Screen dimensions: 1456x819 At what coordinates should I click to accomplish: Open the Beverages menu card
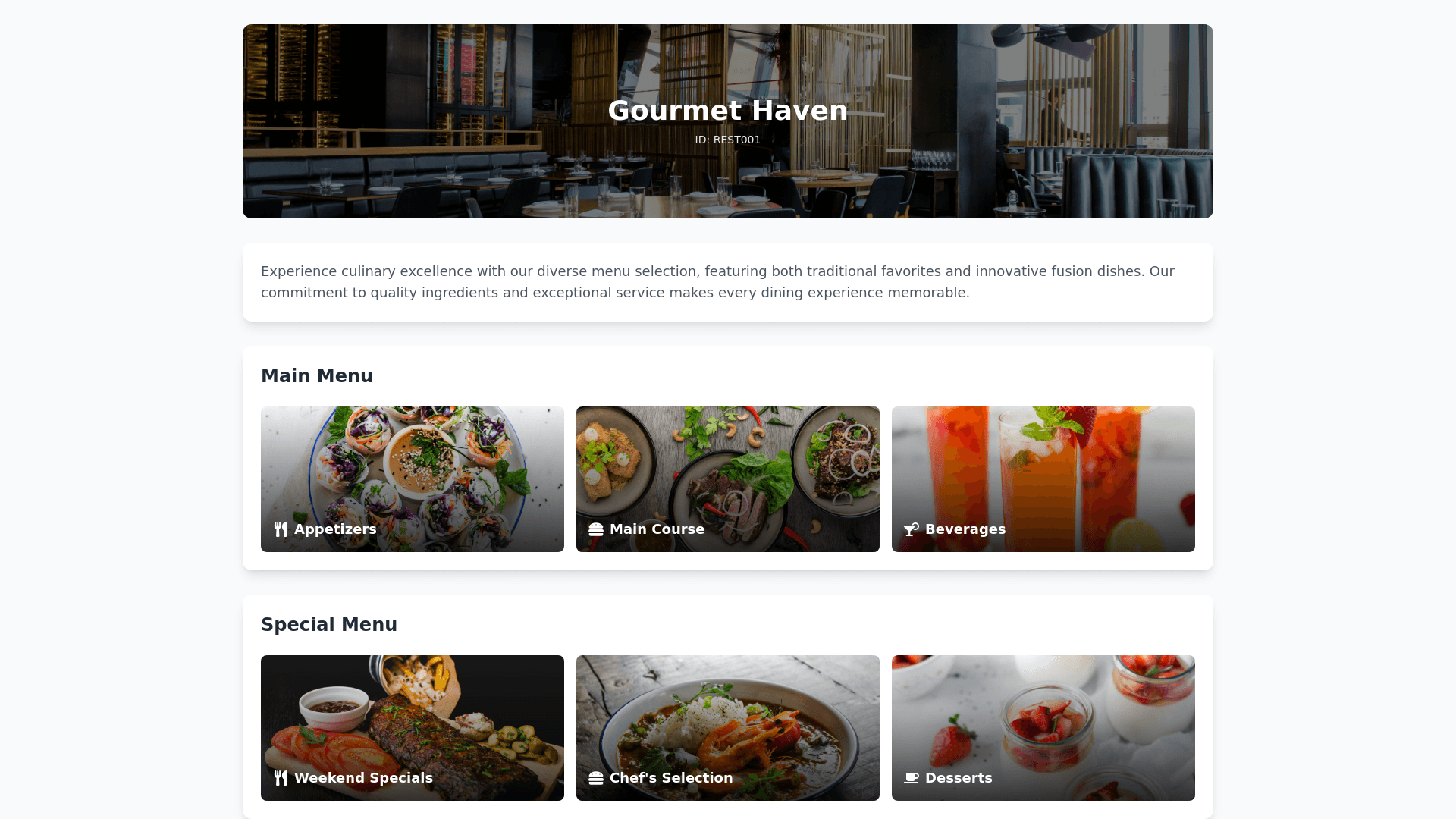[1043, 479]
